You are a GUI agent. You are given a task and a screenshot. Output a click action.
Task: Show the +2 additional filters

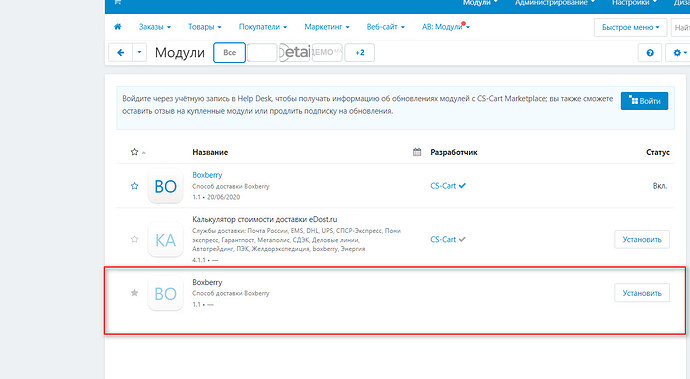(x=360, y=53)
